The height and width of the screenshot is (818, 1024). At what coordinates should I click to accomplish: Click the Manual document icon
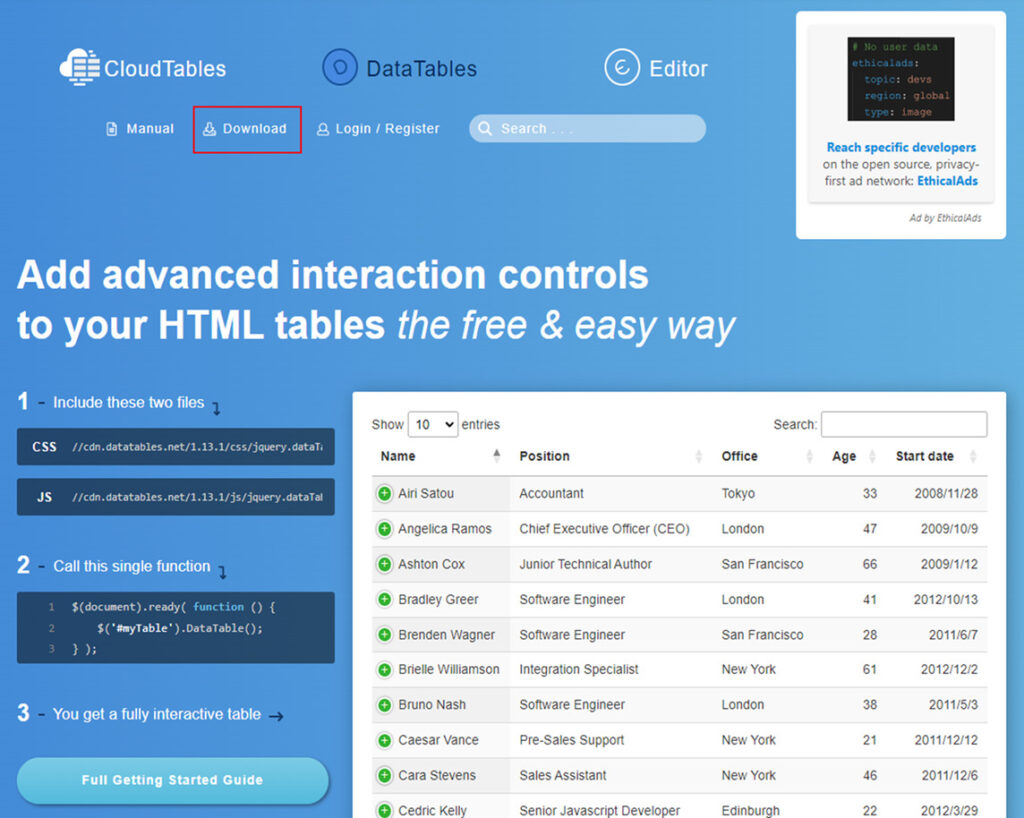pyautogui.click(x=112, y=129)
